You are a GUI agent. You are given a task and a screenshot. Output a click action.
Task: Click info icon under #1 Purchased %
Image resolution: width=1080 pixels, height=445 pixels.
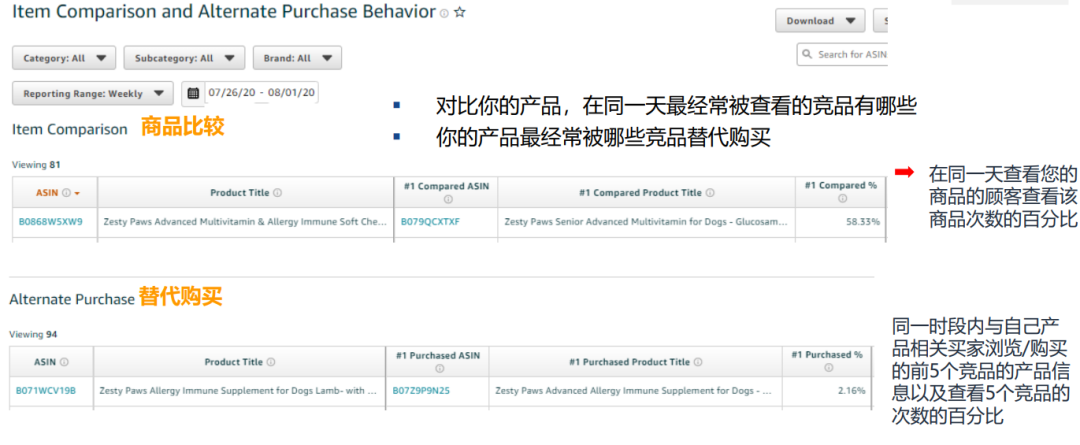(x=829, y=368)
